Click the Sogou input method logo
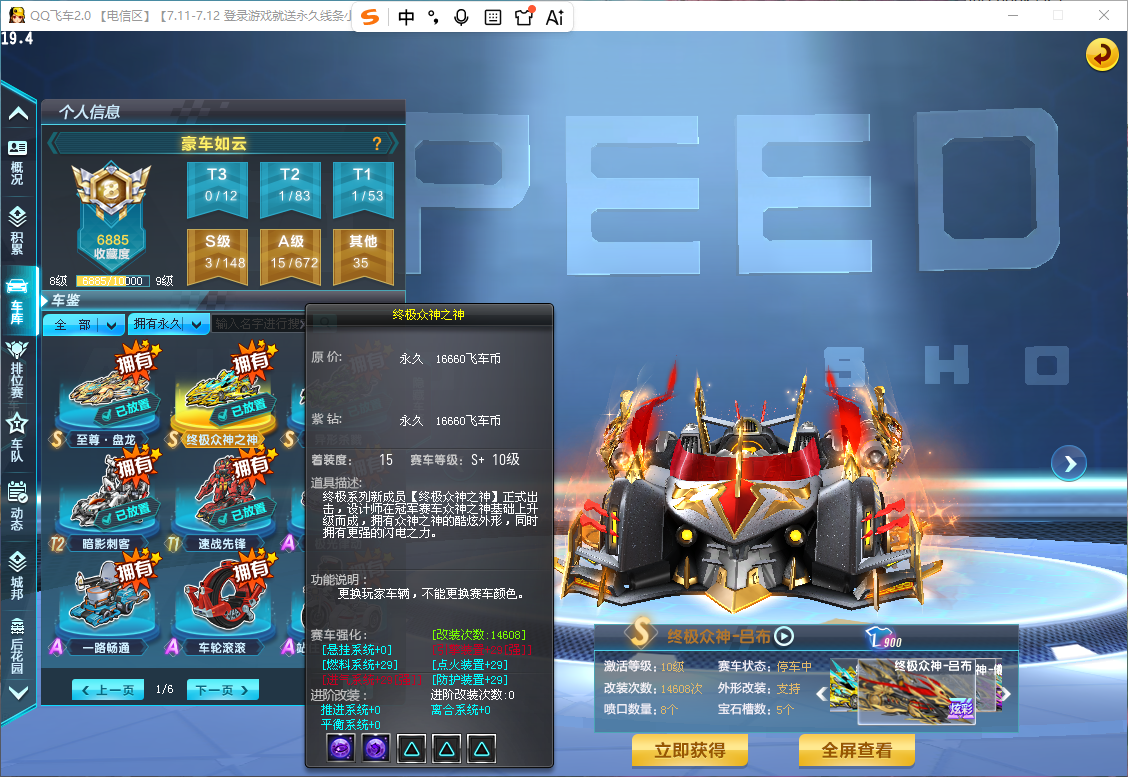Screen dimensions: 1128x777 tap(370, 17)
